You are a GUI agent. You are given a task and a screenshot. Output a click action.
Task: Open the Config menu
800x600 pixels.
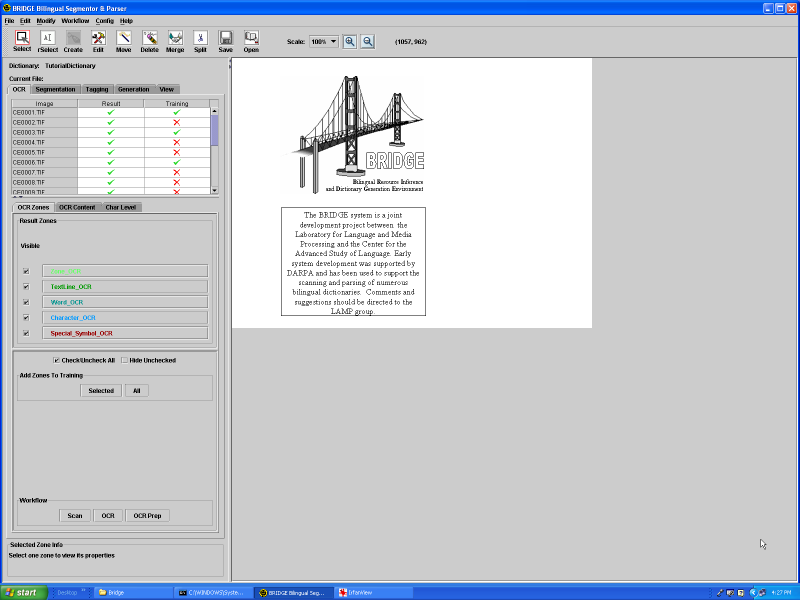click(104, 20)
